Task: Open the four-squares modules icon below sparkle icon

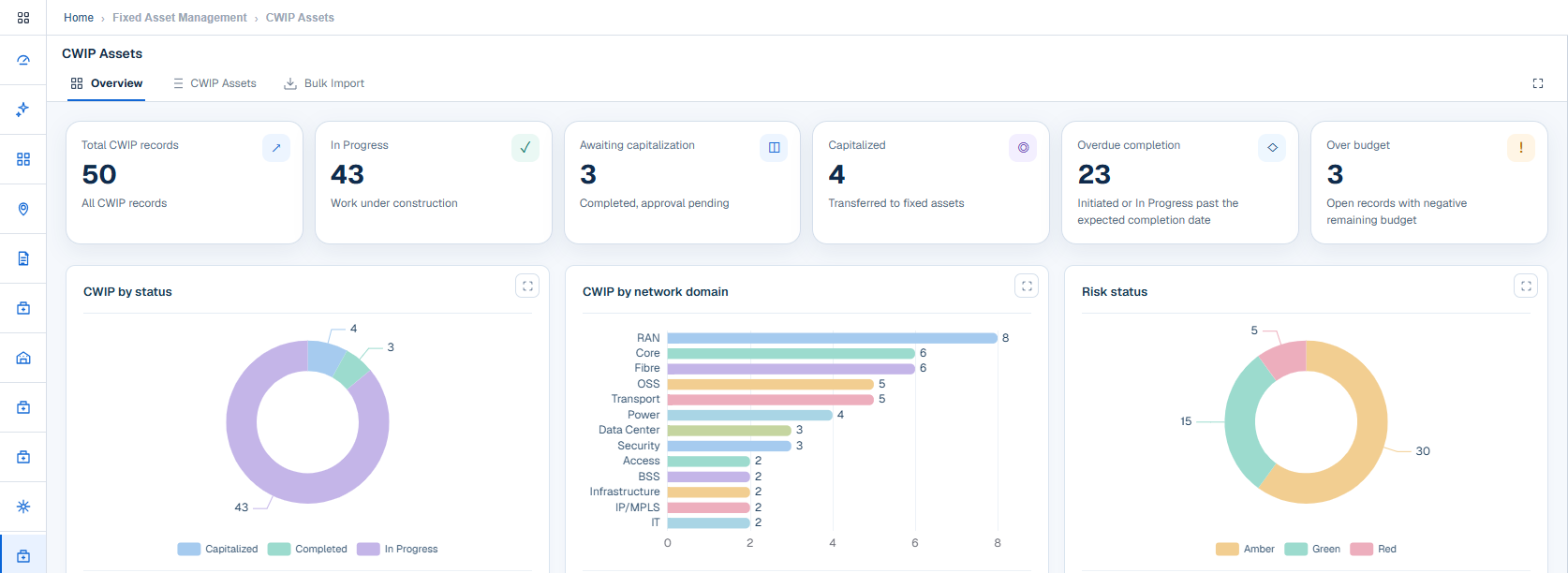Action: click(23, 159)
